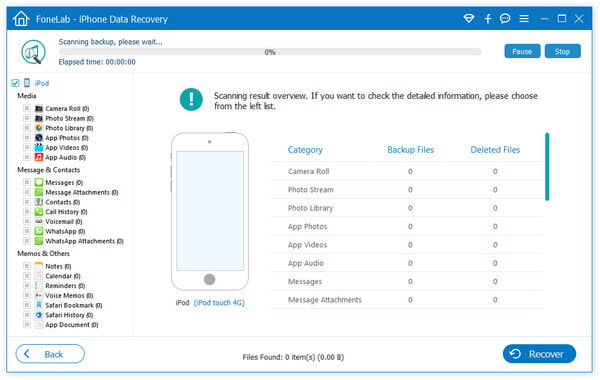The image size is (600, 380).
Task: Click the Safari History compass icon
Action: tap(39, 315)
